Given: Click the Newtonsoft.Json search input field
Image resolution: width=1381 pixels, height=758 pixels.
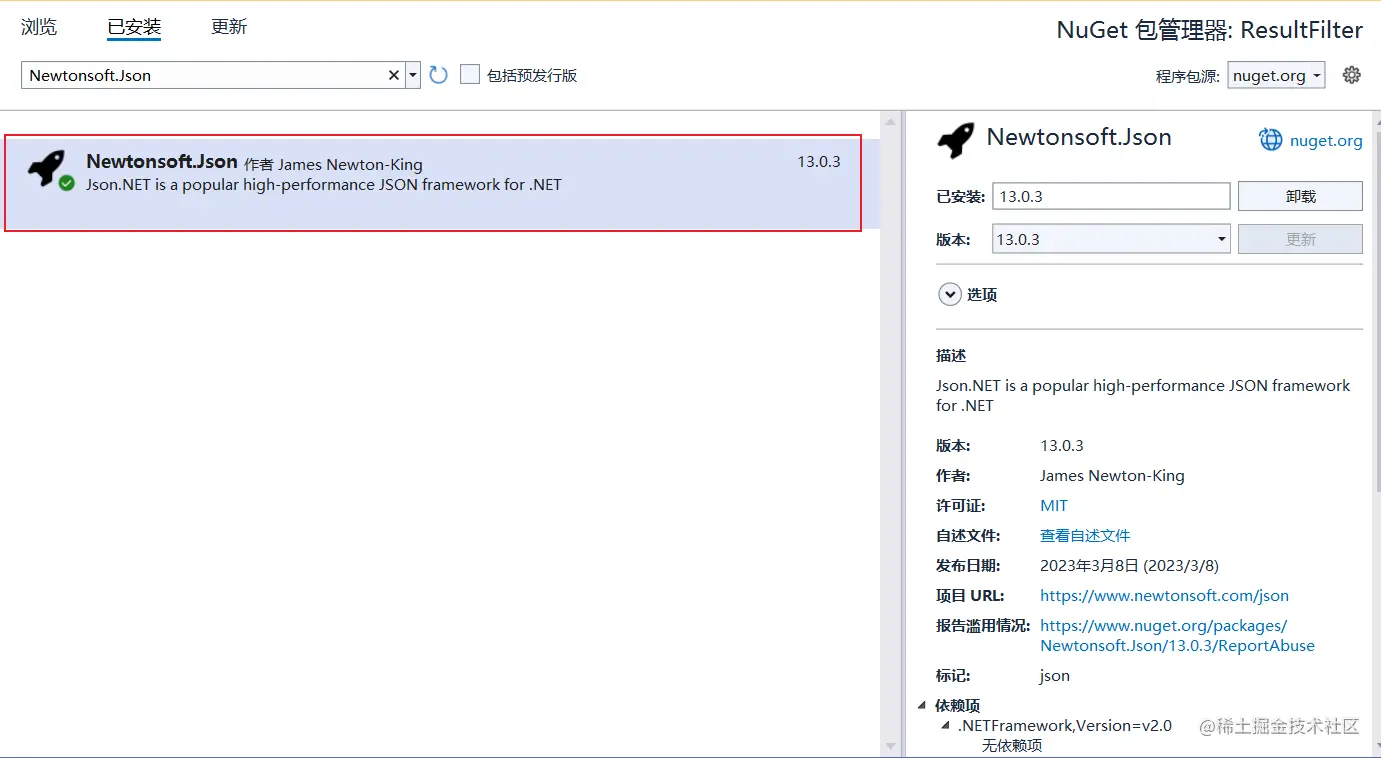Looking at the screenshot, I should pos(204,75).
